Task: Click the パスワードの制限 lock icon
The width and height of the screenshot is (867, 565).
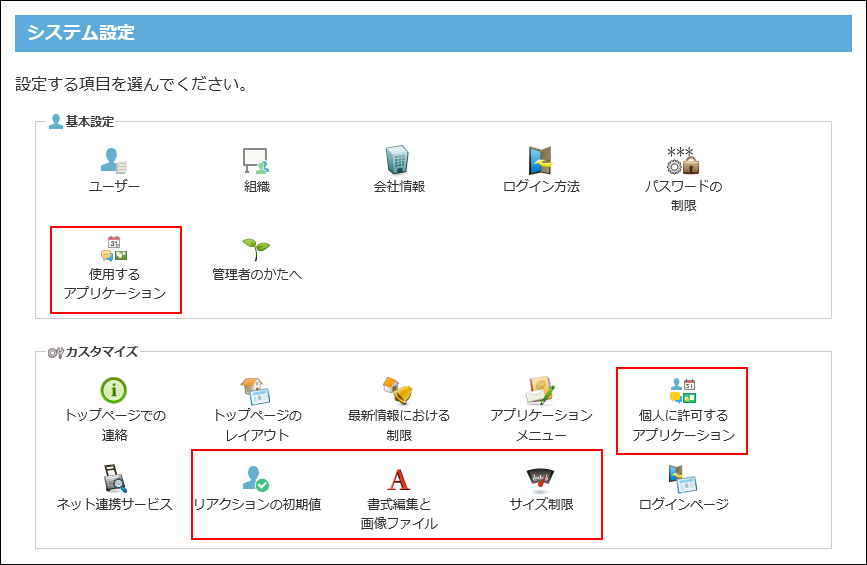Action: [x=683, y=160]
